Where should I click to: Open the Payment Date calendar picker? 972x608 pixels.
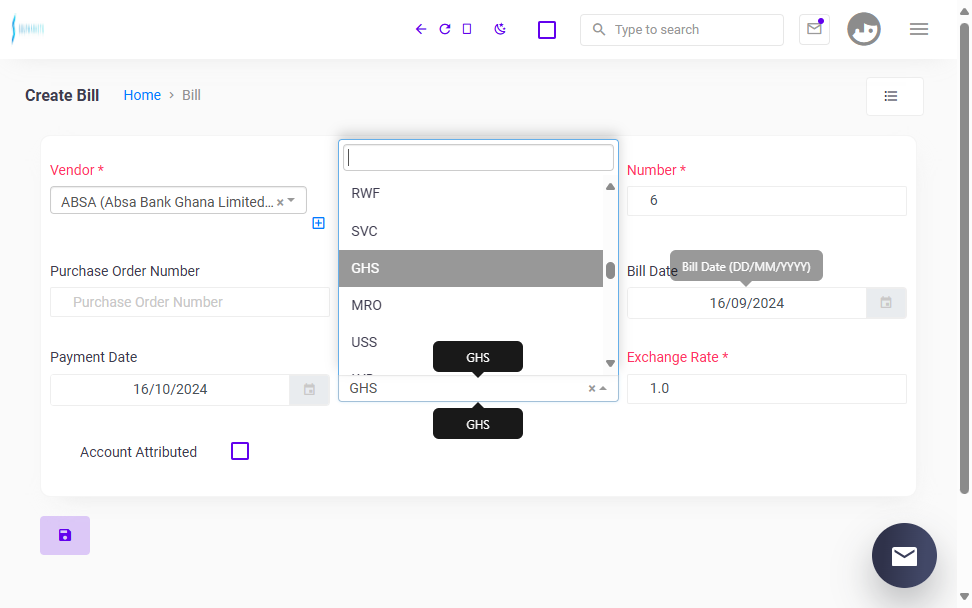click(x=309, y=389)
